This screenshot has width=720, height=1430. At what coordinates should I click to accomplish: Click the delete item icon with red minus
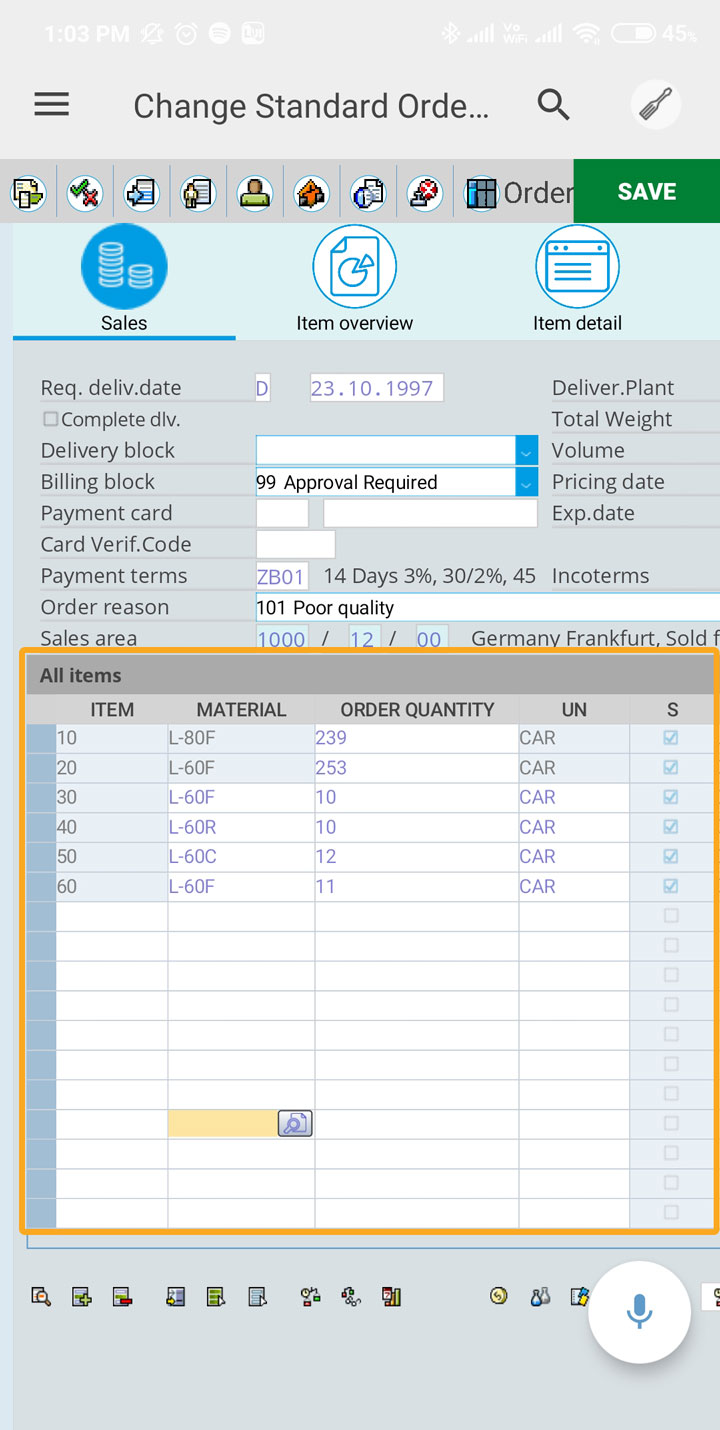click(122, 1297)
